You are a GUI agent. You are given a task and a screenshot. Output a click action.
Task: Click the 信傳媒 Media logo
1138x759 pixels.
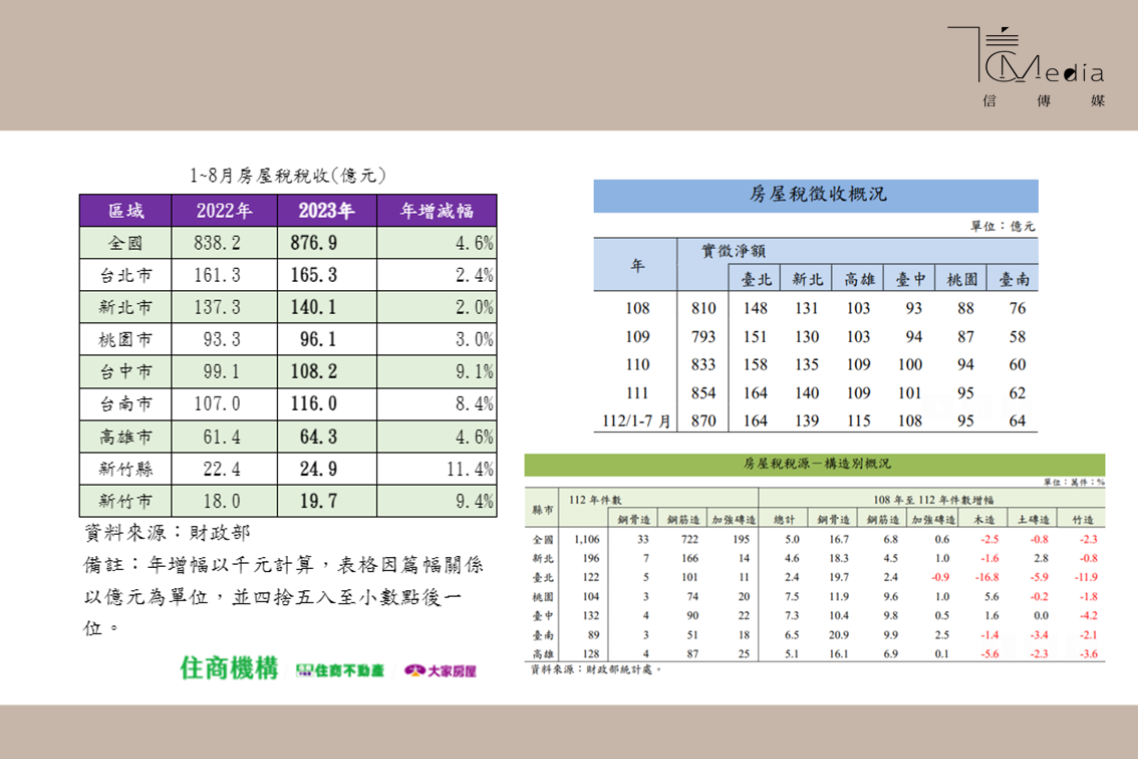pyautogui.click(x=1029, y=67)
